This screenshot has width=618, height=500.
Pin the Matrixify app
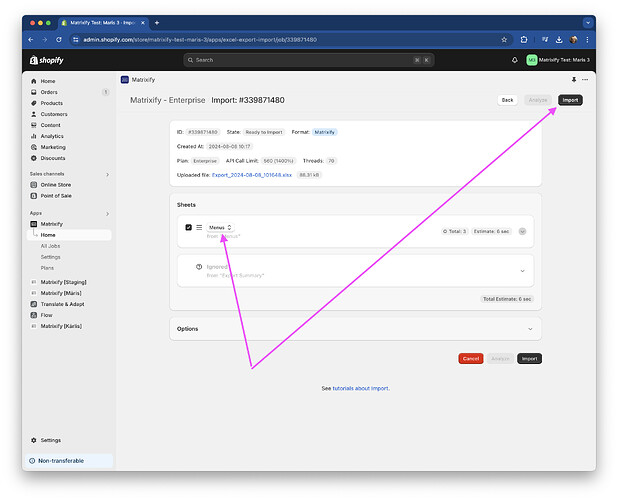(x=574, y=80)
